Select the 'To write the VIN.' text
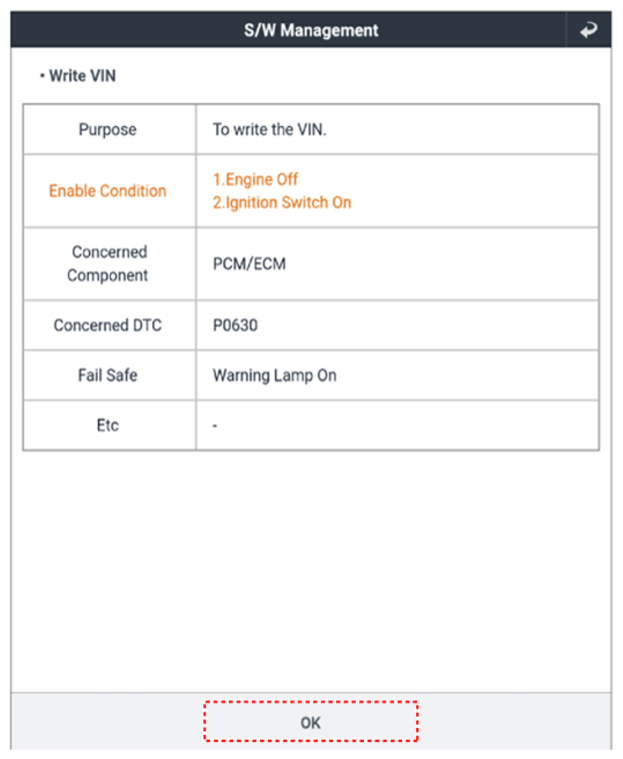 point(270,129)
